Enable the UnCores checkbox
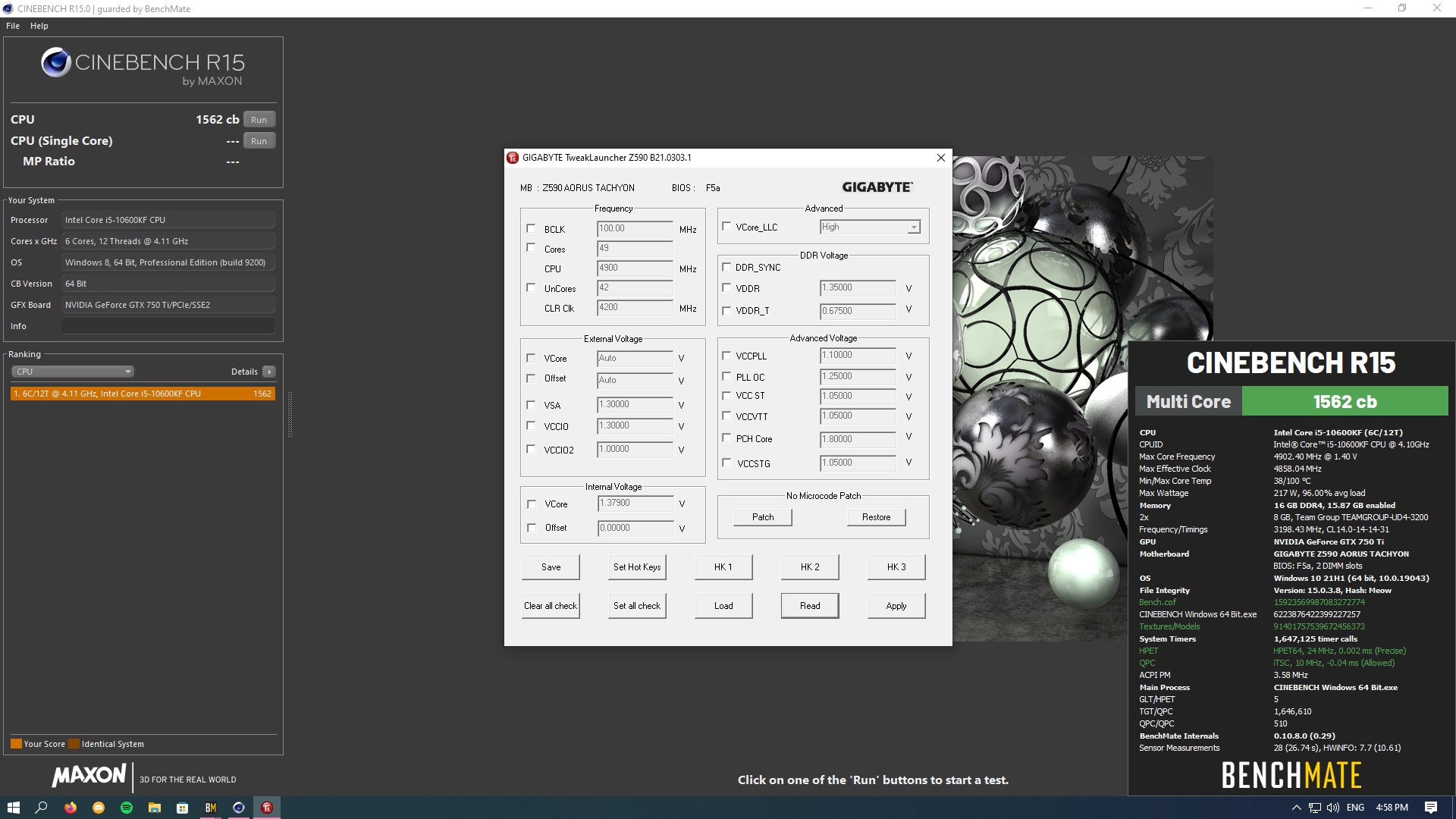The height and width of the screenshot is (819, 1456). [x=531, y=287]
